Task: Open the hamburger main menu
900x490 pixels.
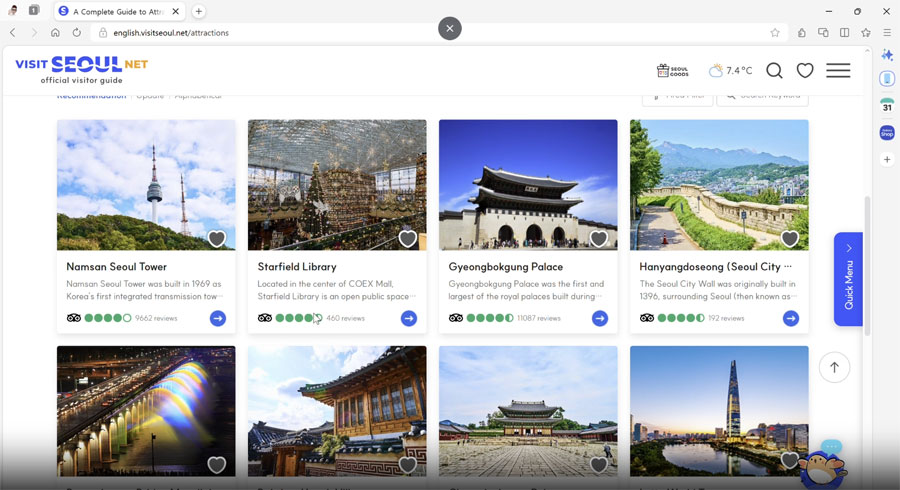Action: click(838, 71)
